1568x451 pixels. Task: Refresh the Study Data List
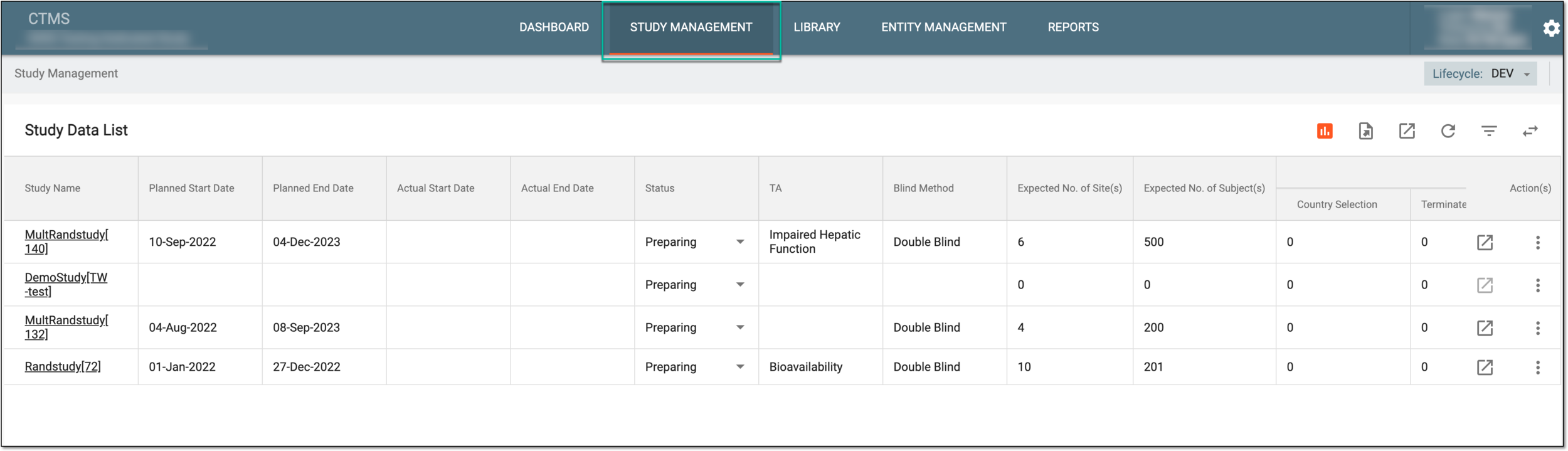click(x=1448, y=131)
